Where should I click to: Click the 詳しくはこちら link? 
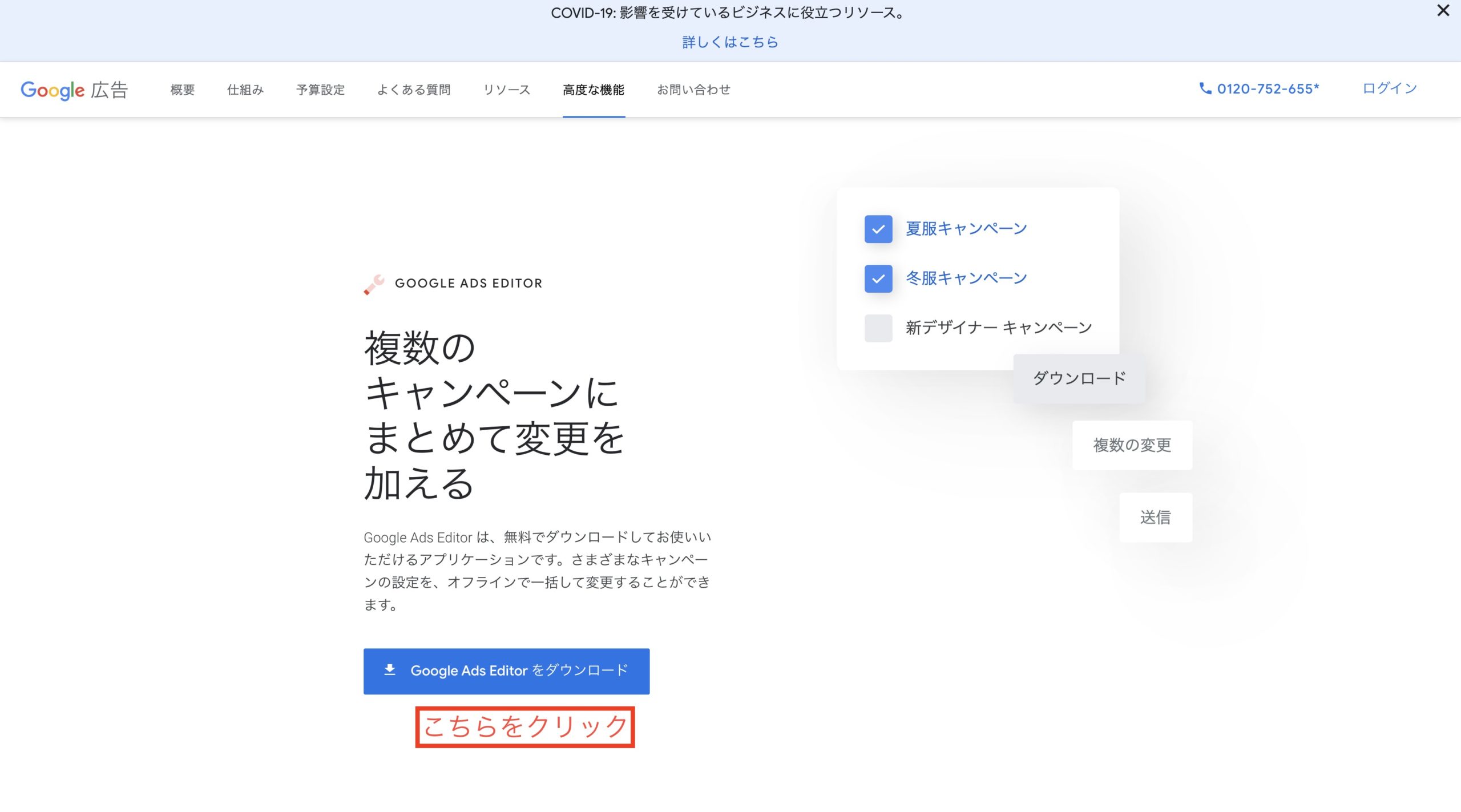[729, 42]
